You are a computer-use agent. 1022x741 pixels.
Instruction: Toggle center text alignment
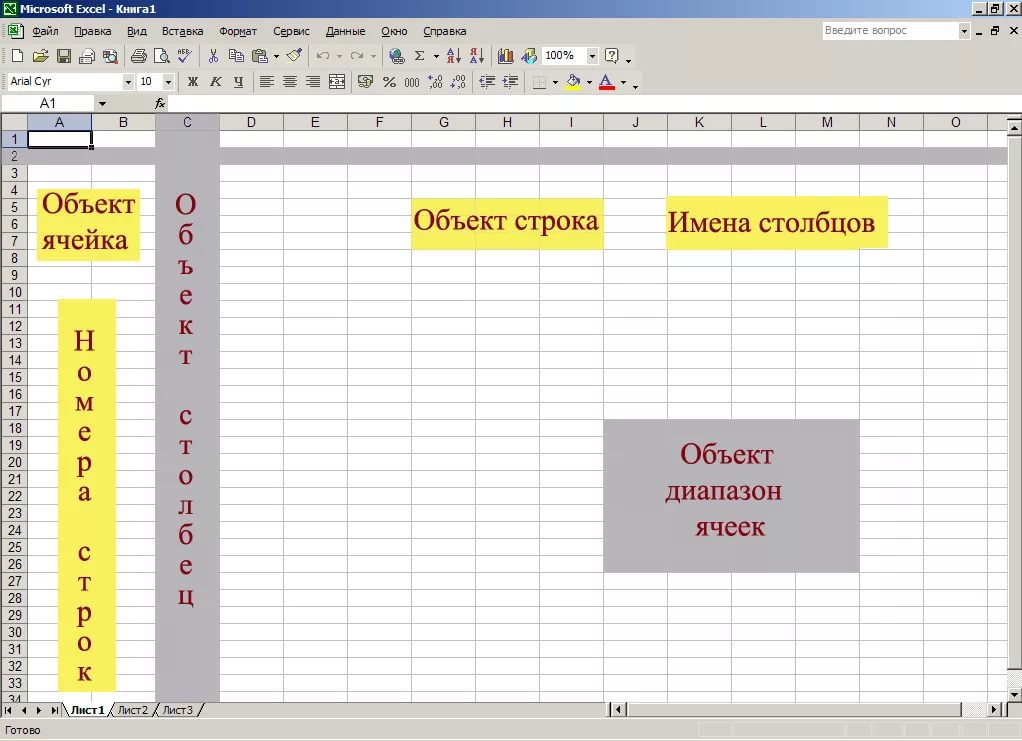[290, 81]
